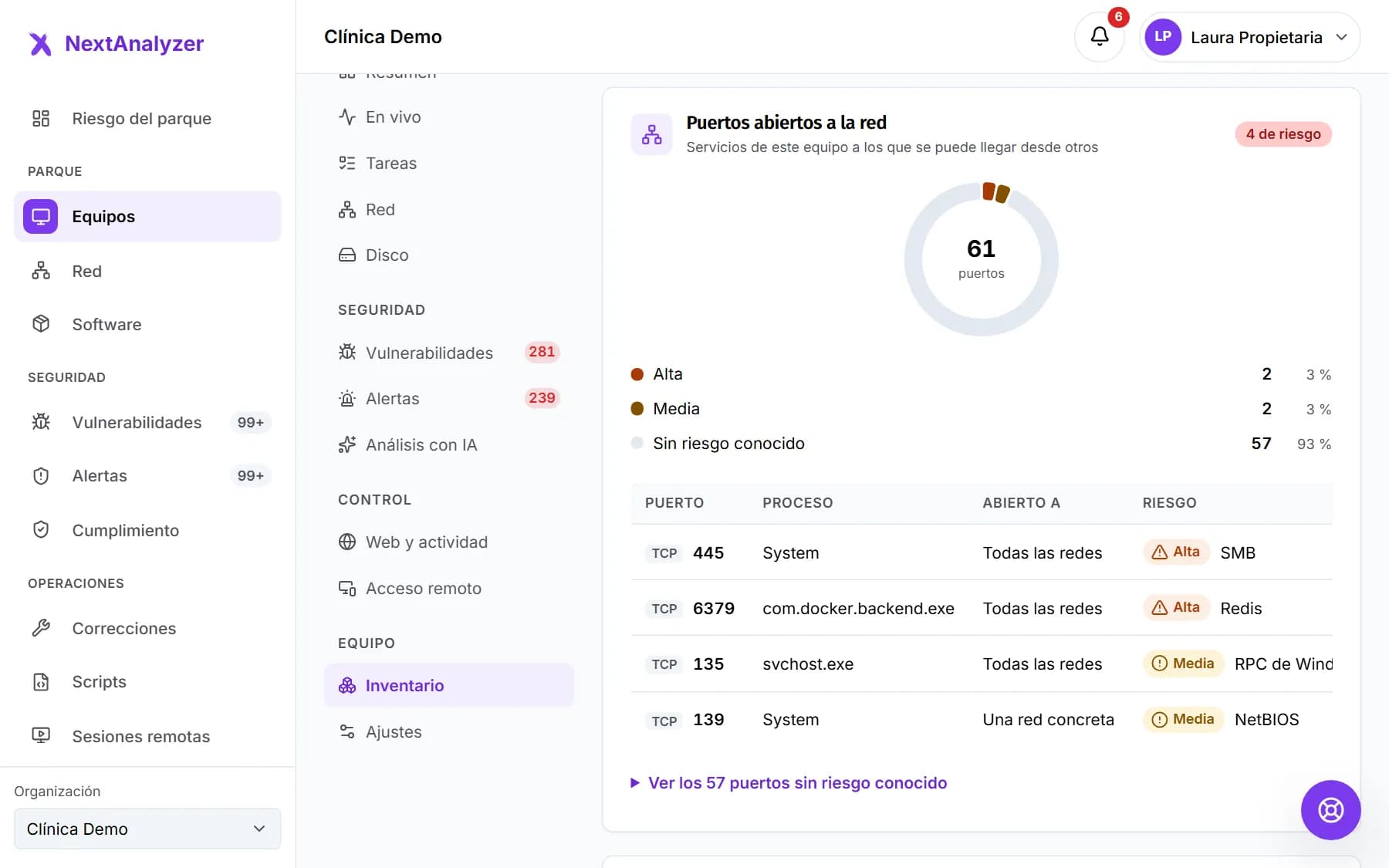Click the 4 de riesgo badge

coord(1283,134)
